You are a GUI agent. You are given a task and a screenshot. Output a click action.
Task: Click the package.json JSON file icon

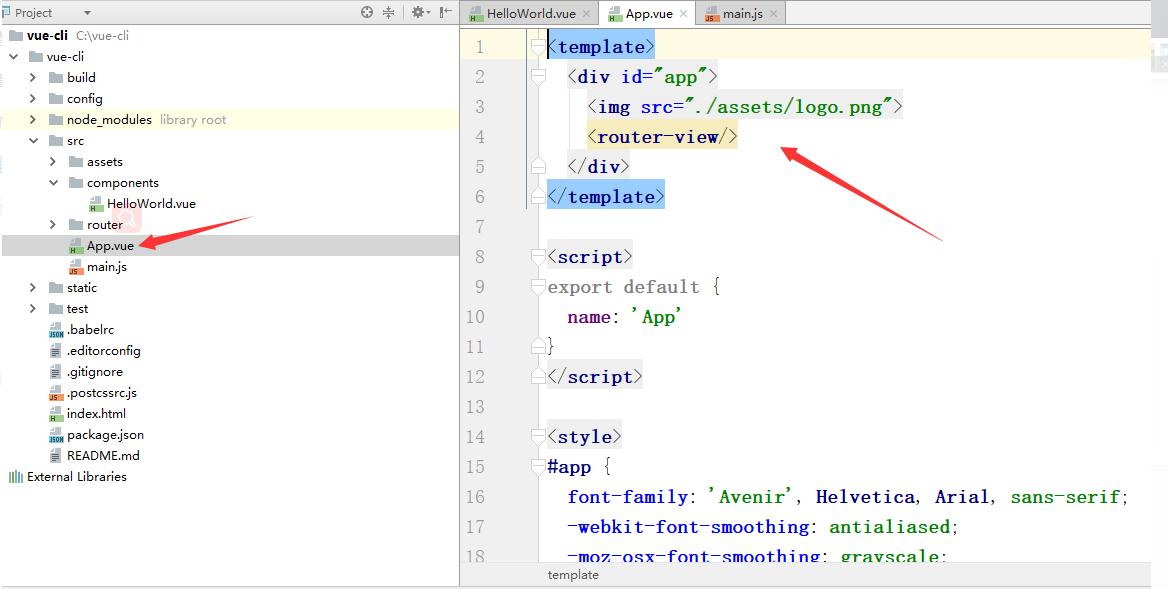coord(56,435)
